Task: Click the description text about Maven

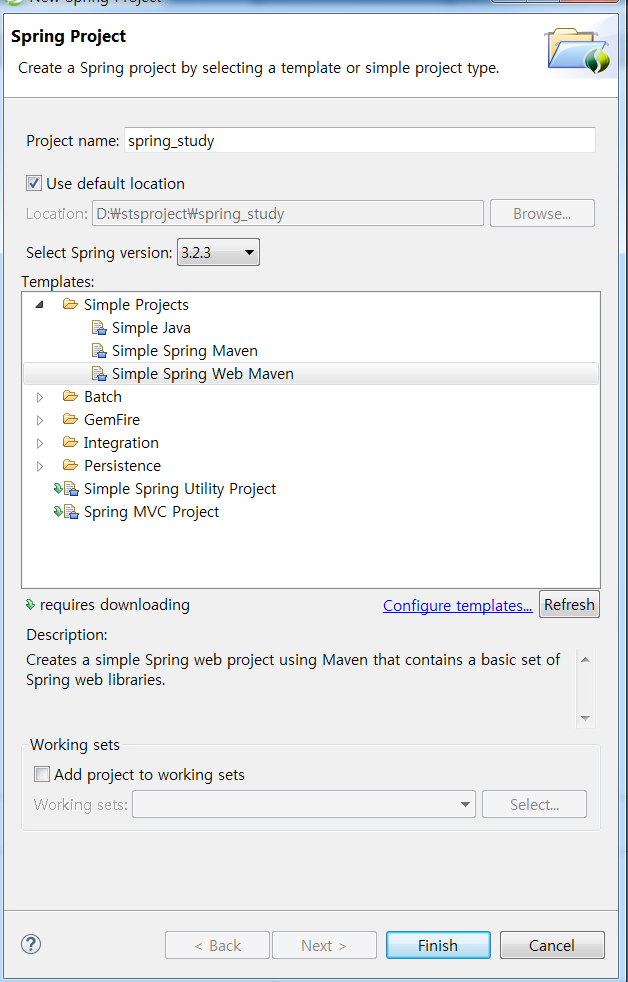Action: click(x=293, y=669)
